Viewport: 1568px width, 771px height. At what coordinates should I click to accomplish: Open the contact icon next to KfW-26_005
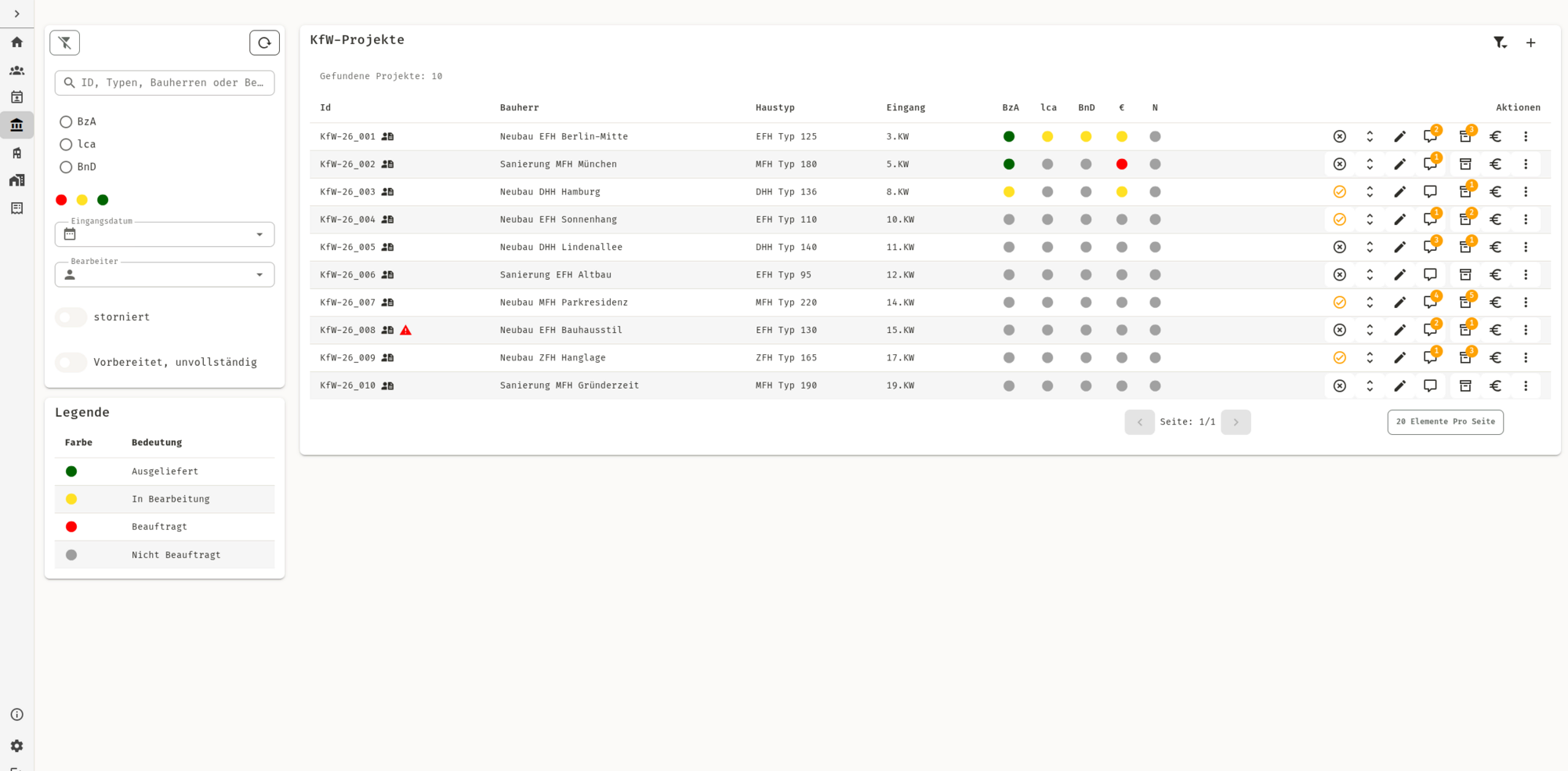coord(387,248)
